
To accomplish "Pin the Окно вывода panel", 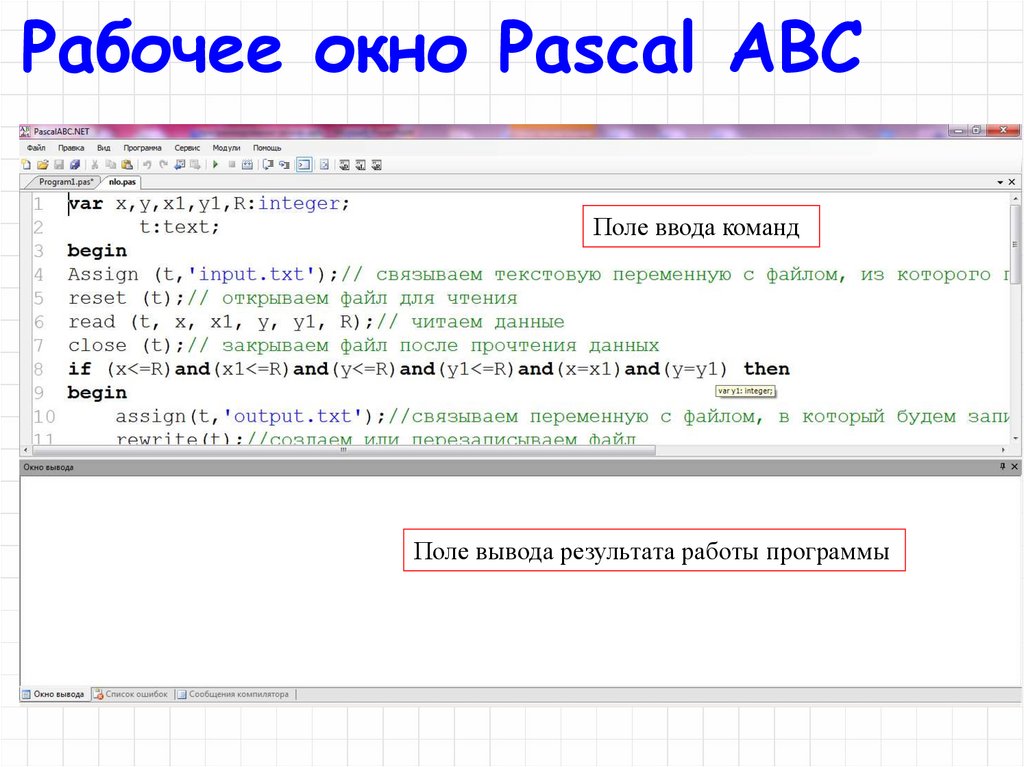I will point(1002,466).
